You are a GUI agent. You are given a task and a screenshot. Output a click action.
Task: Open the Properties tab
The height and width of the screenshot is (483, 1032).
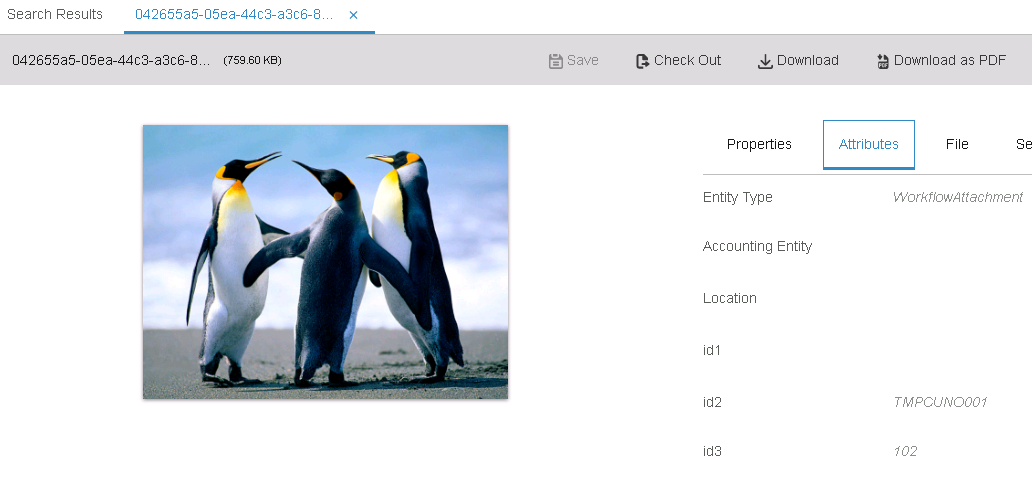coord(759,144)
